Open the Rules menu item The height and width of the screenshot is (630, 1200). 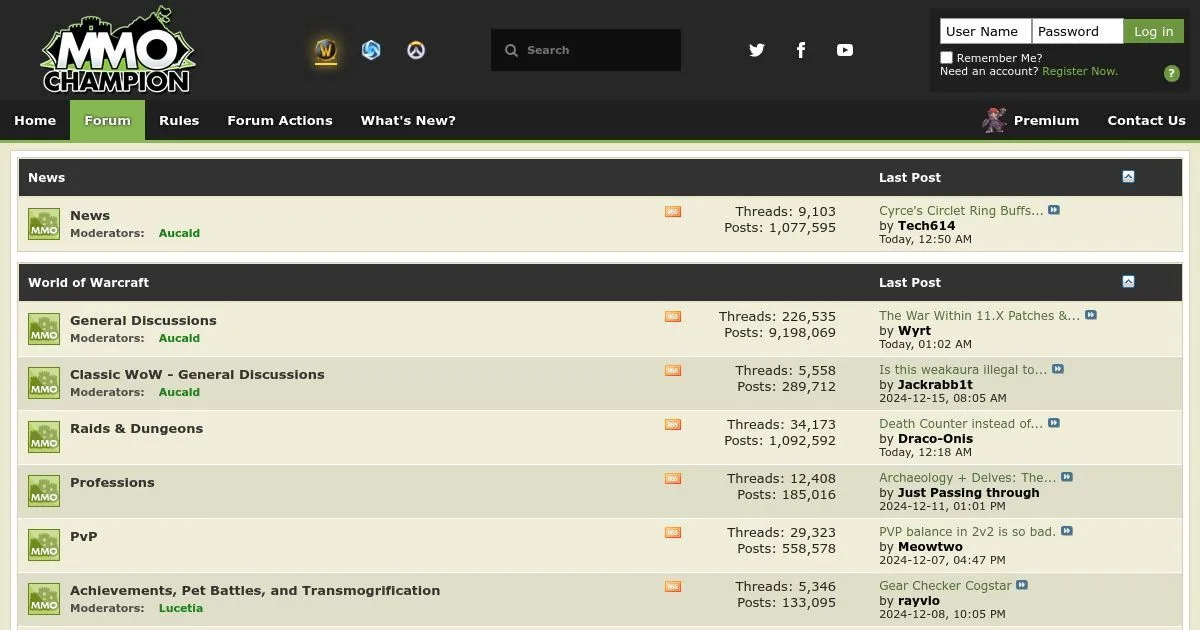(179, 120)
